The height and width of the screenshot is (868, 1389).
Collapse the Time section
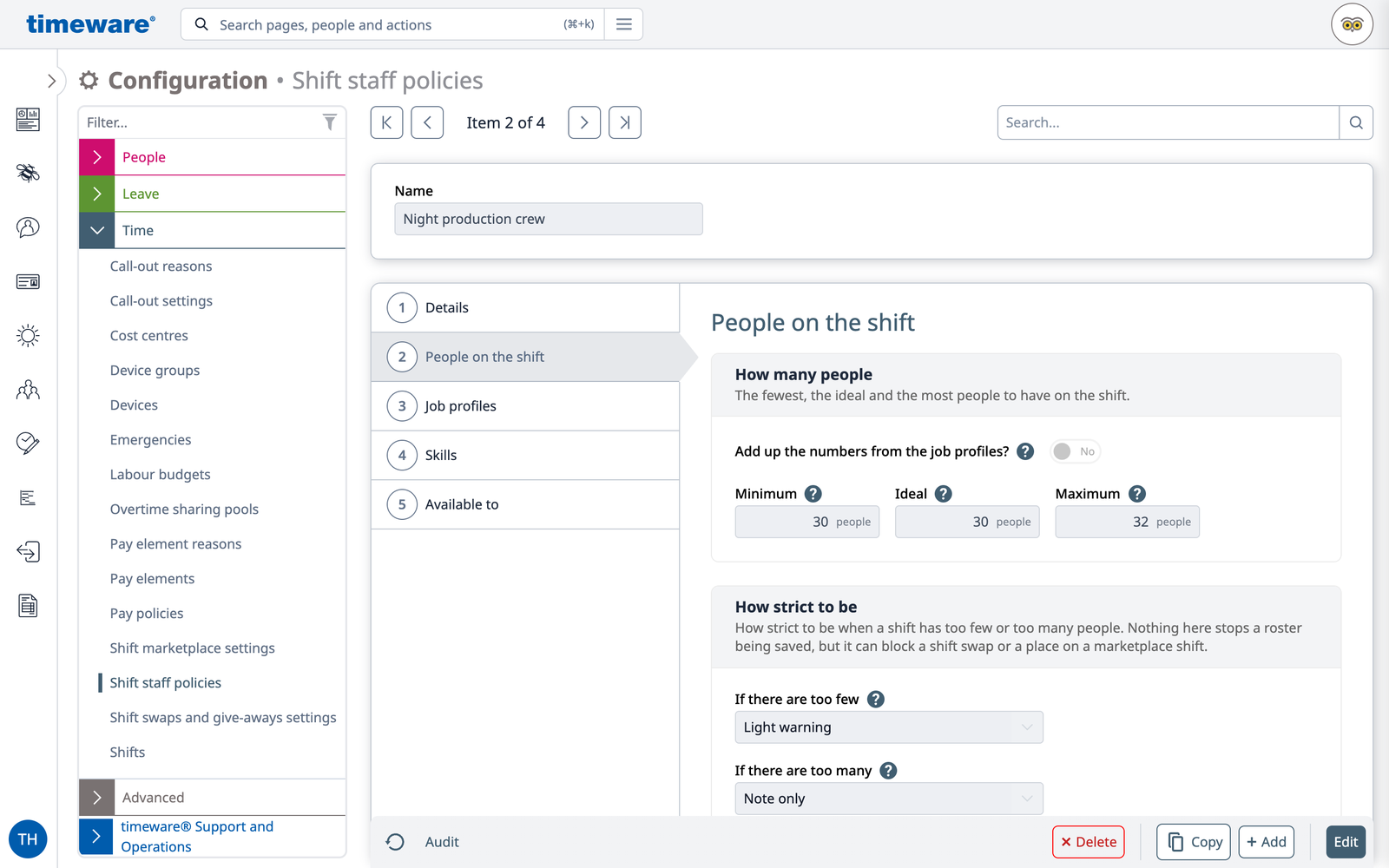click(97, 230)
